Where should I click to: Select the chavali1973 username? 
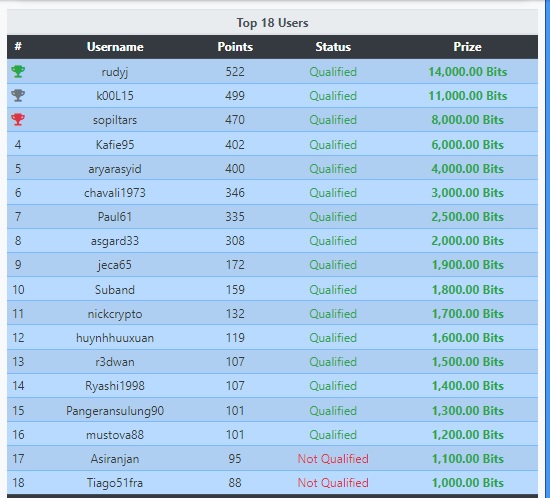[115, 193]
